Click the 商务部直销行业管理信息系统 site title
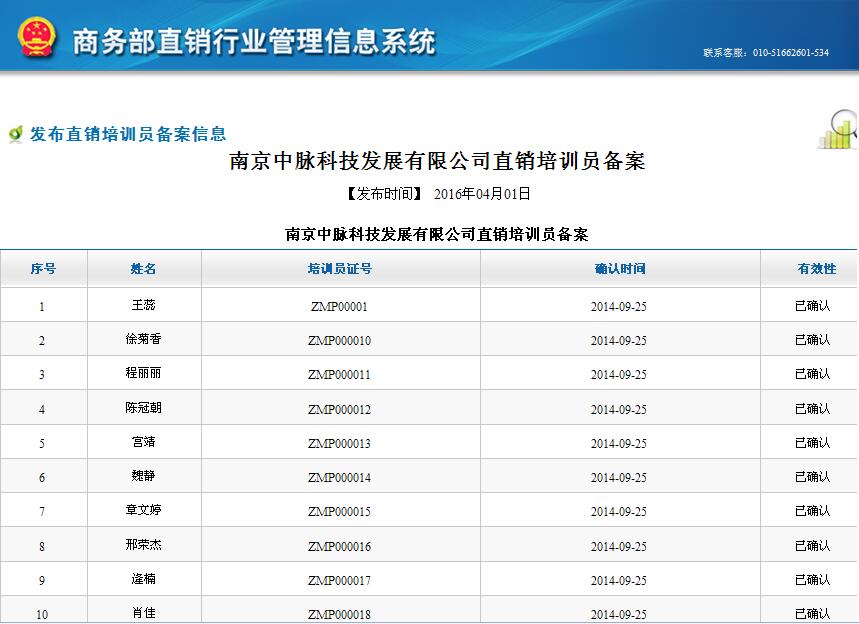This screenshot has height=624, width=859. (x=254, y=41)
